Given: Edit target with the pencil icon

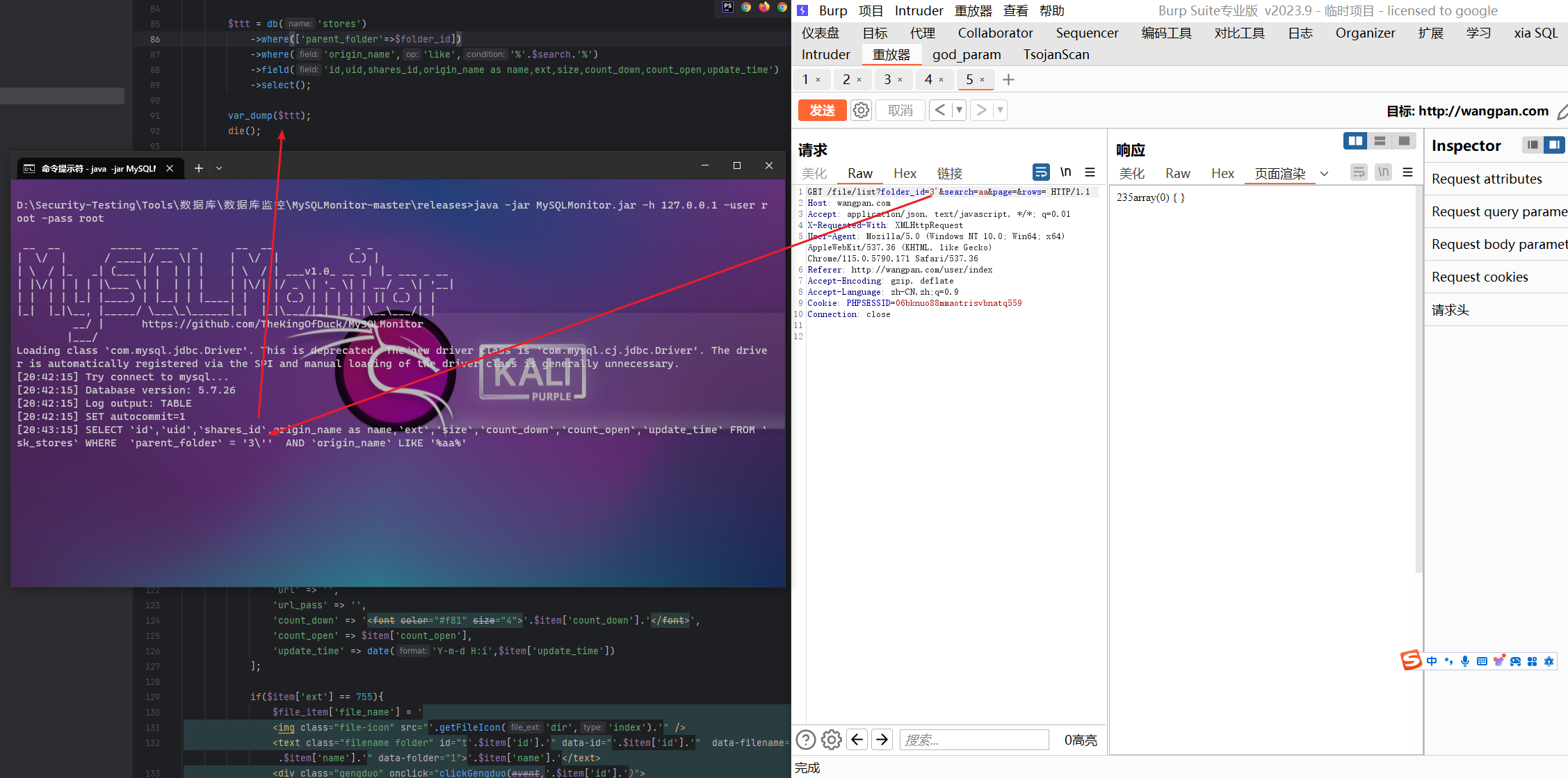Looking at the screenshot, I should pos(1562,111).
